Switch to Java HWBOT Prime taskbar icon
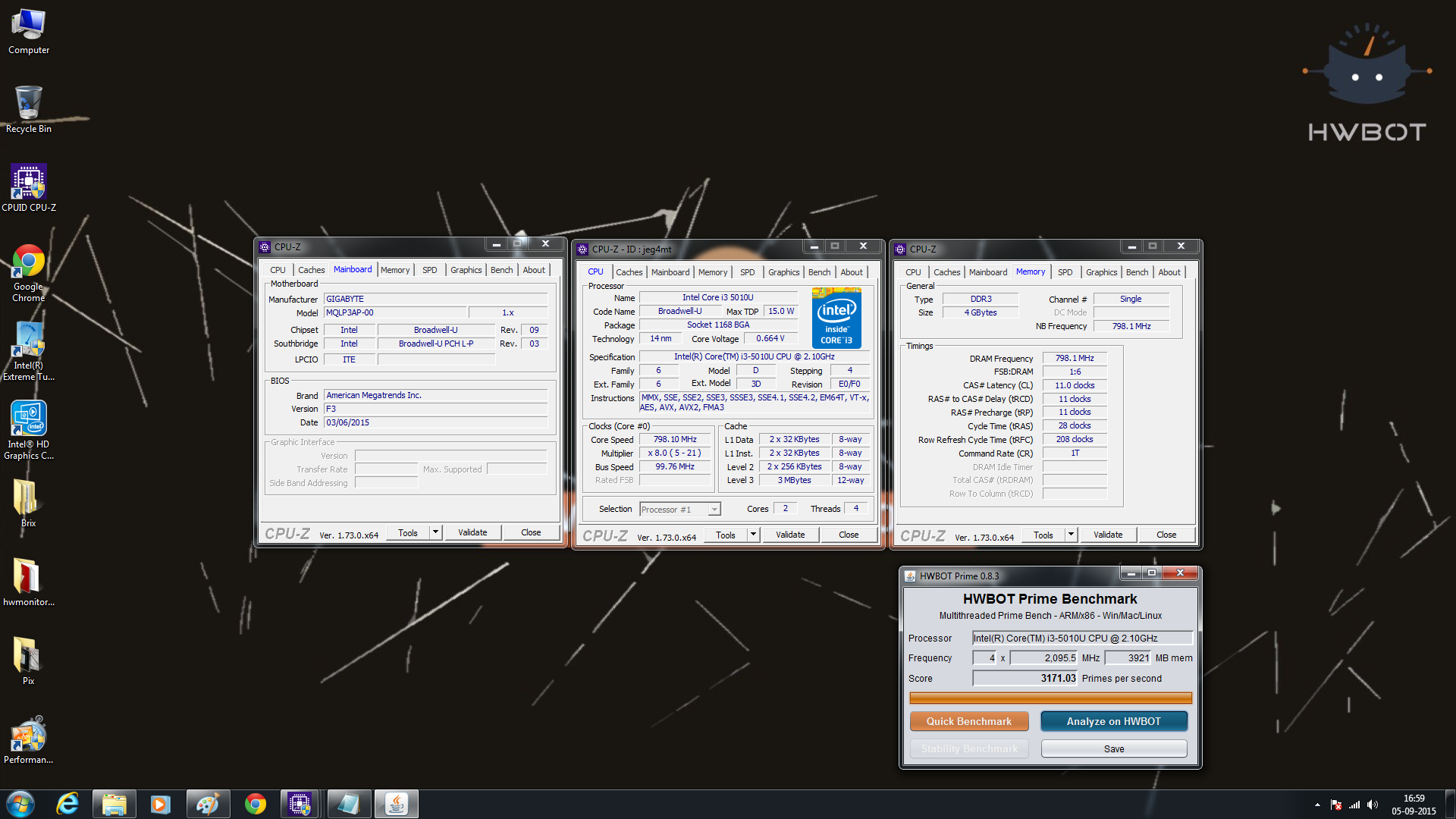1456x819 pixels. 397,804
